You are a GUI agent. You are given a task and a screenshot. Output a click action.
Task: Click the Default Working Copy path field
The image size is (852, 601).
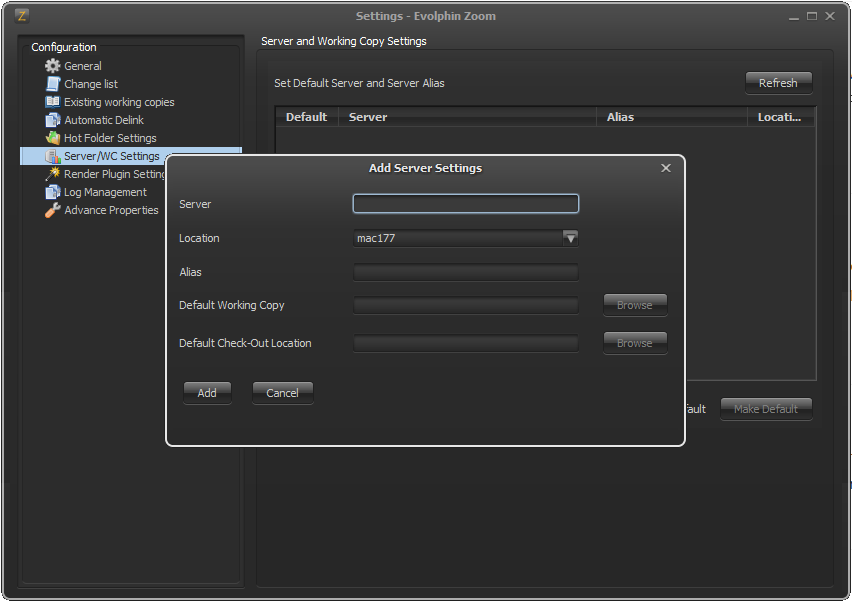[x=466, y=305]
